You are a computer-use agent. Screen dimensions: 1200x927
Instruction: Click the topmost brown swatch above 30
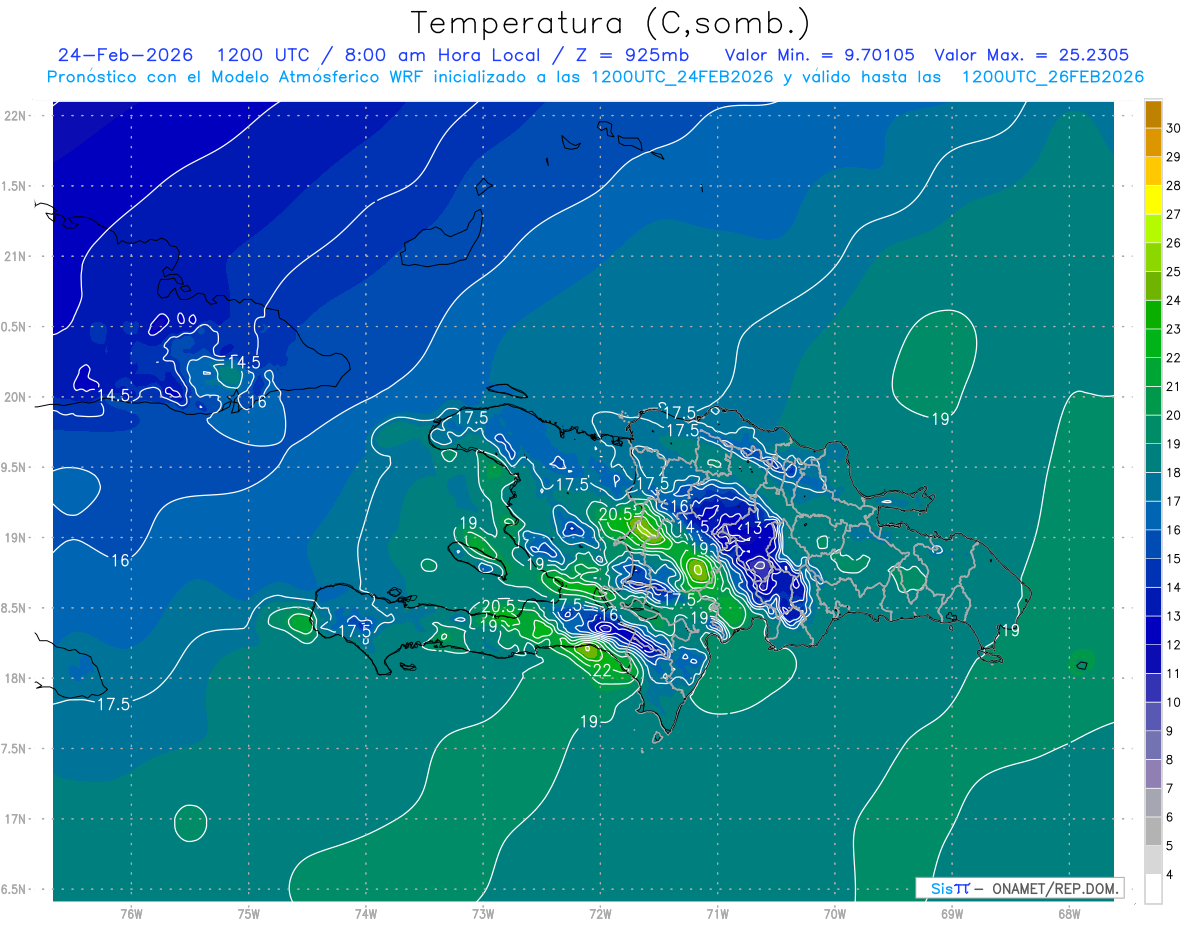1153,114
